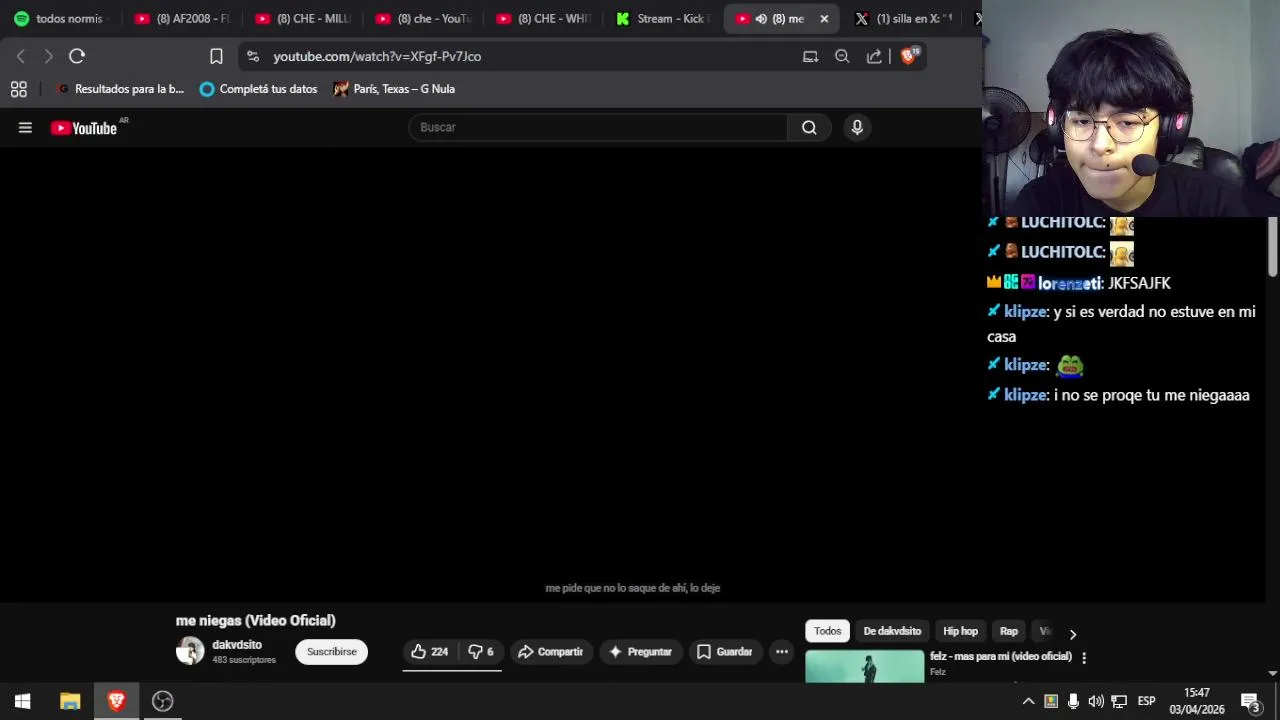
Task: Switch to the Stream - Kick tab
Action: pos(665,18)
